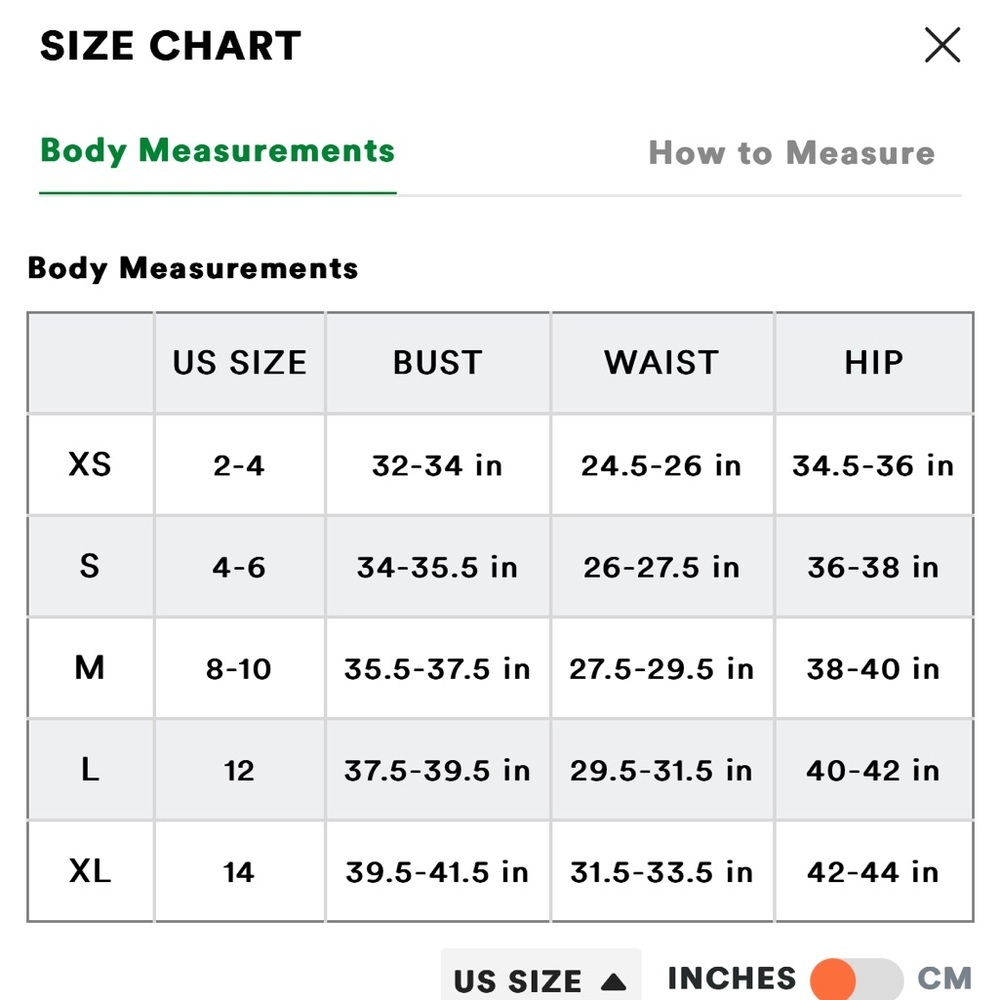Screen dimensions: 1000x1000
Task: Select the M size row label
Action: 89,668
